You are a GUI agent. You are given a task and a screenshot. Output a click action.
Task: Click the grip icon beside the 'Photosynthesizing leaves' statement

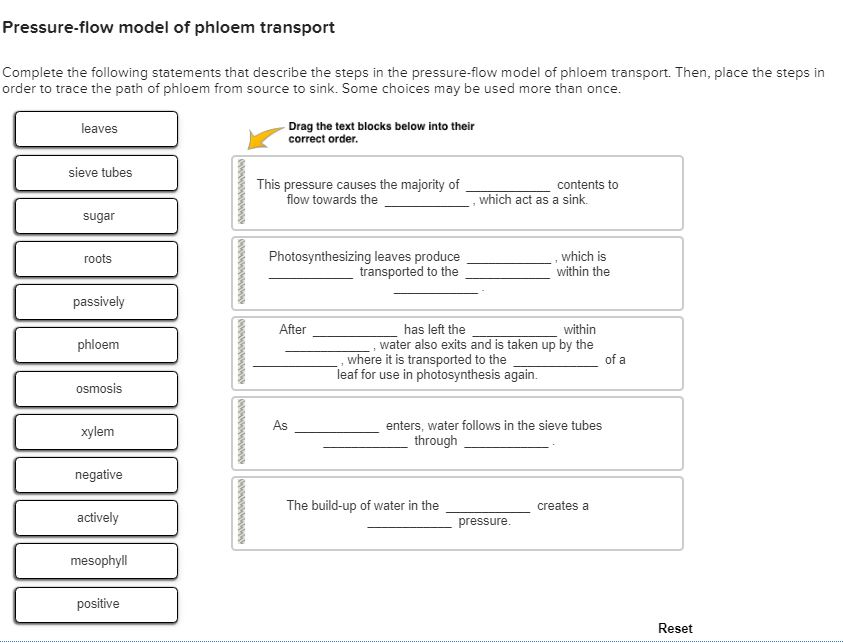coord(240,273)
